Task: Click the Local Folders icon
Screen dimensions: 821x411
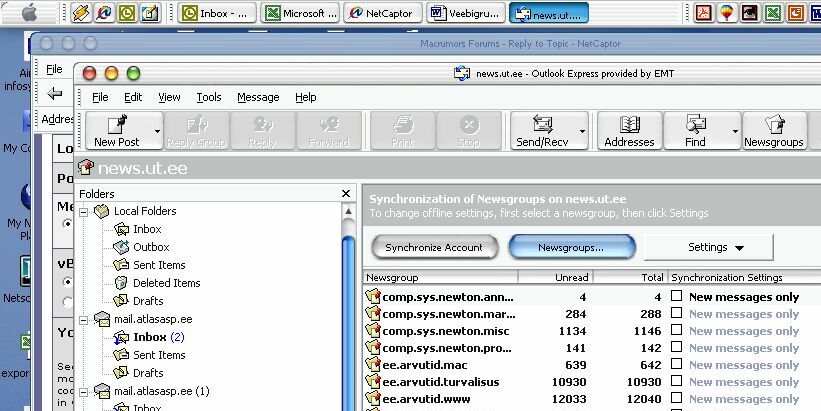Action: click(x=102, y=212)
